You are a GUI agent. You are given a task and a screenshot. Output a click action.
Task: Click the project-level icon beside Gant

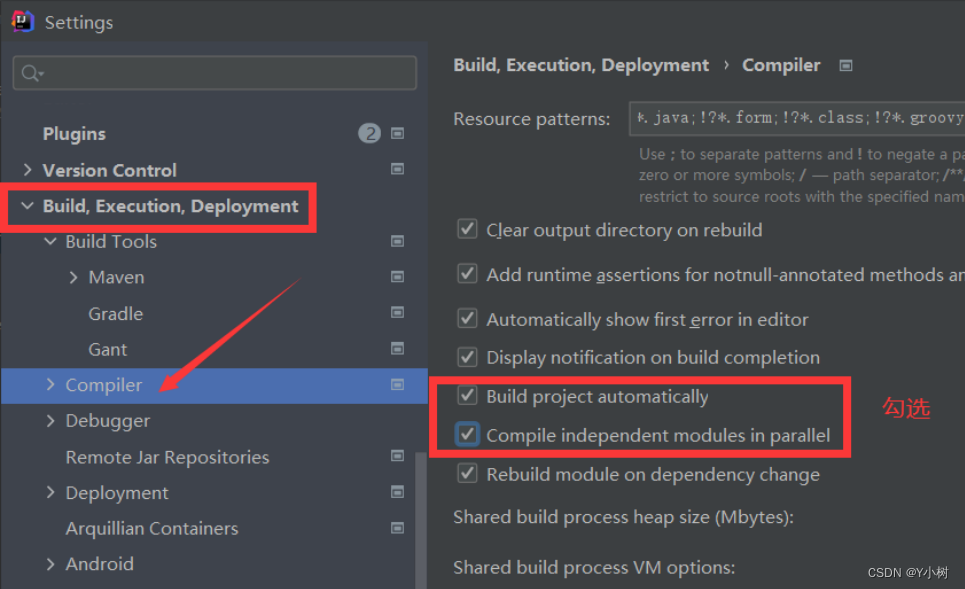click(398, 348)
